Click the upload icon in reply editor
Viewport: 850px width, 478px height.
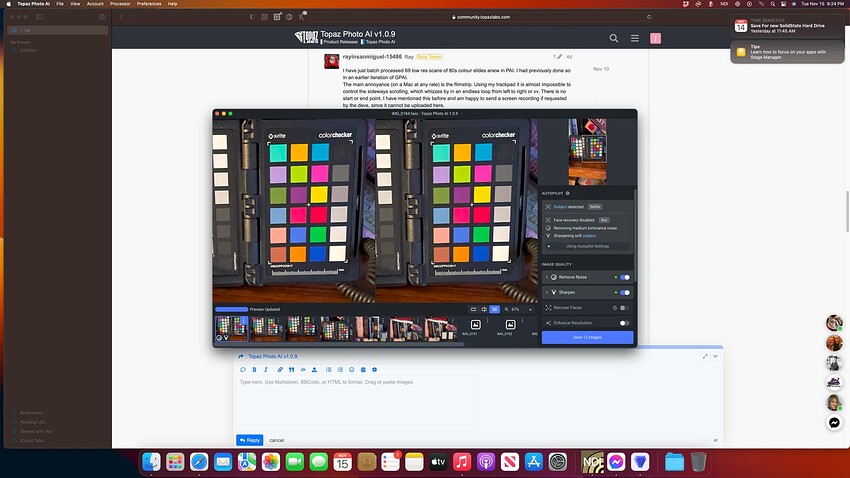314,370
